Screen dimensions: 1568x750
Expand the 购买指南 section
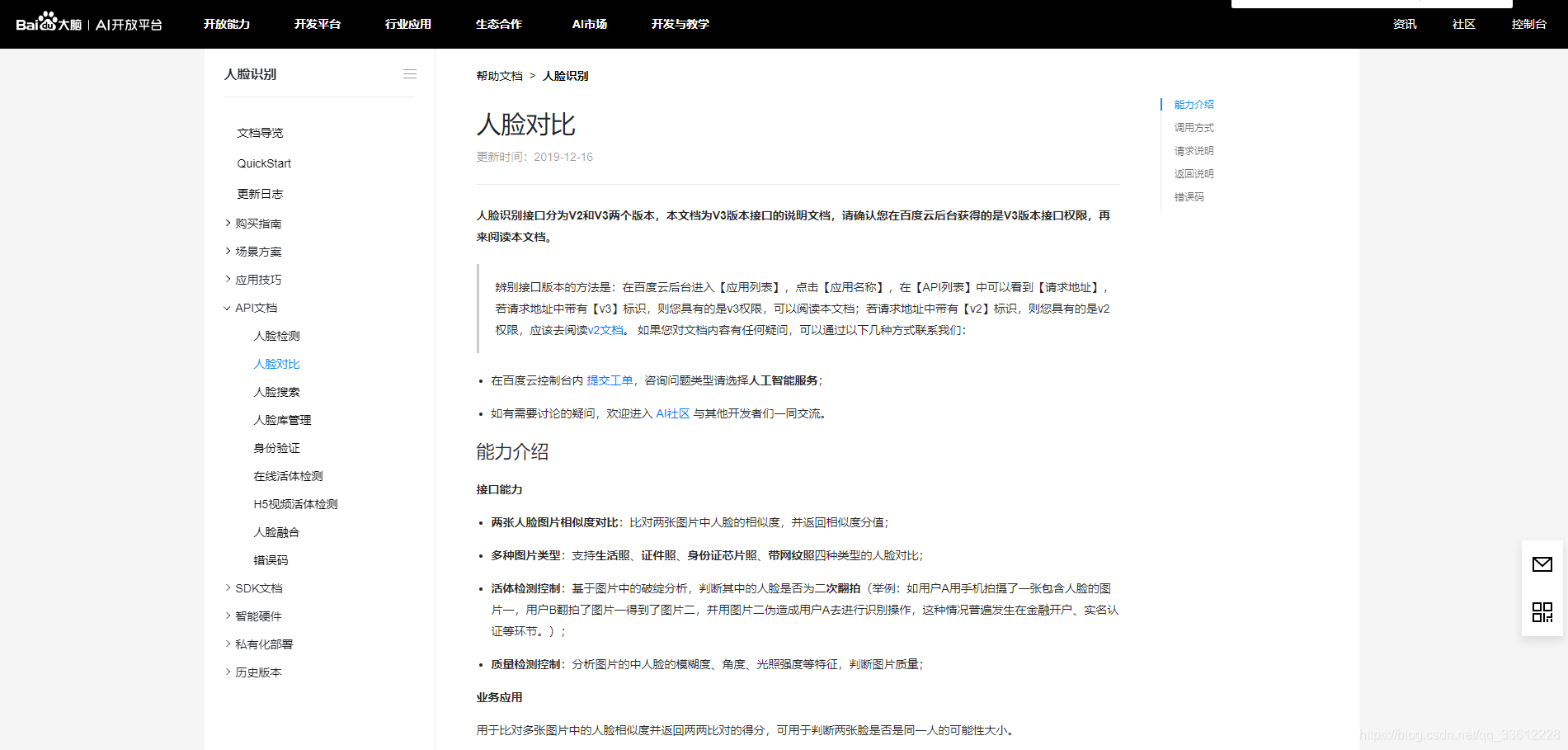click(x=259, y=223)
